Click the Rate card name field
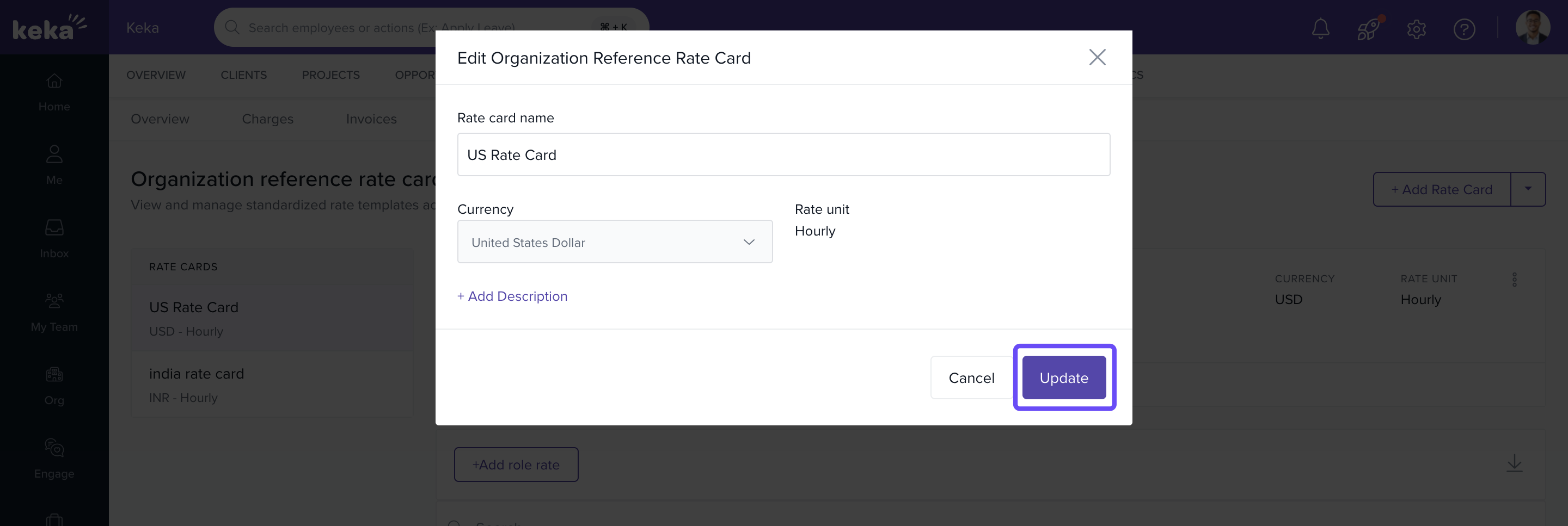The height and width of the screenshot is (526, 1568). (x=783, y=155)
